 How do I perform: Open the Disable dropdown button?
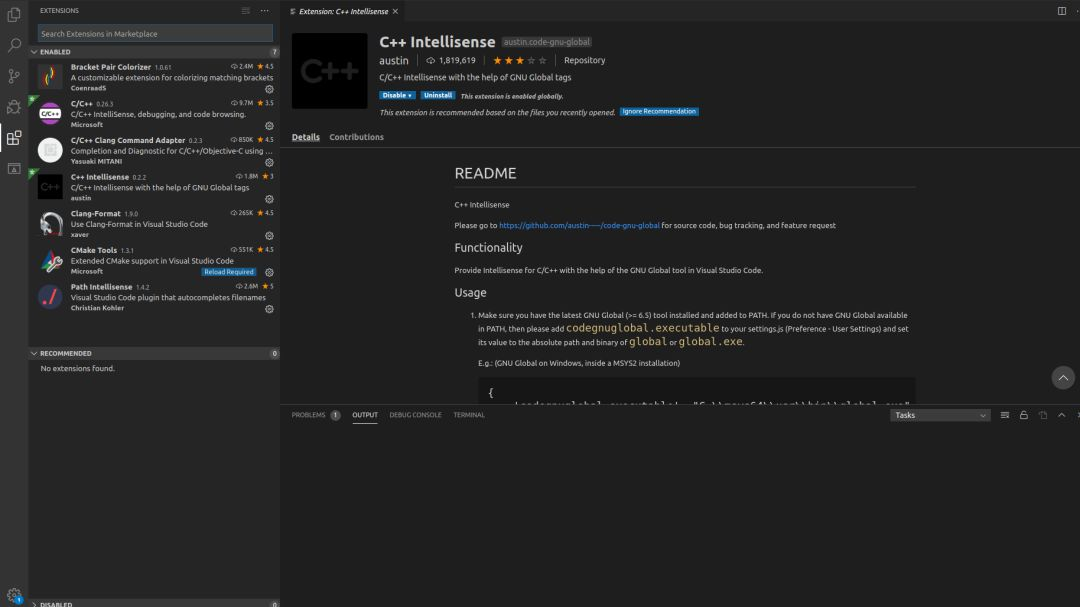tap(397, 96)
